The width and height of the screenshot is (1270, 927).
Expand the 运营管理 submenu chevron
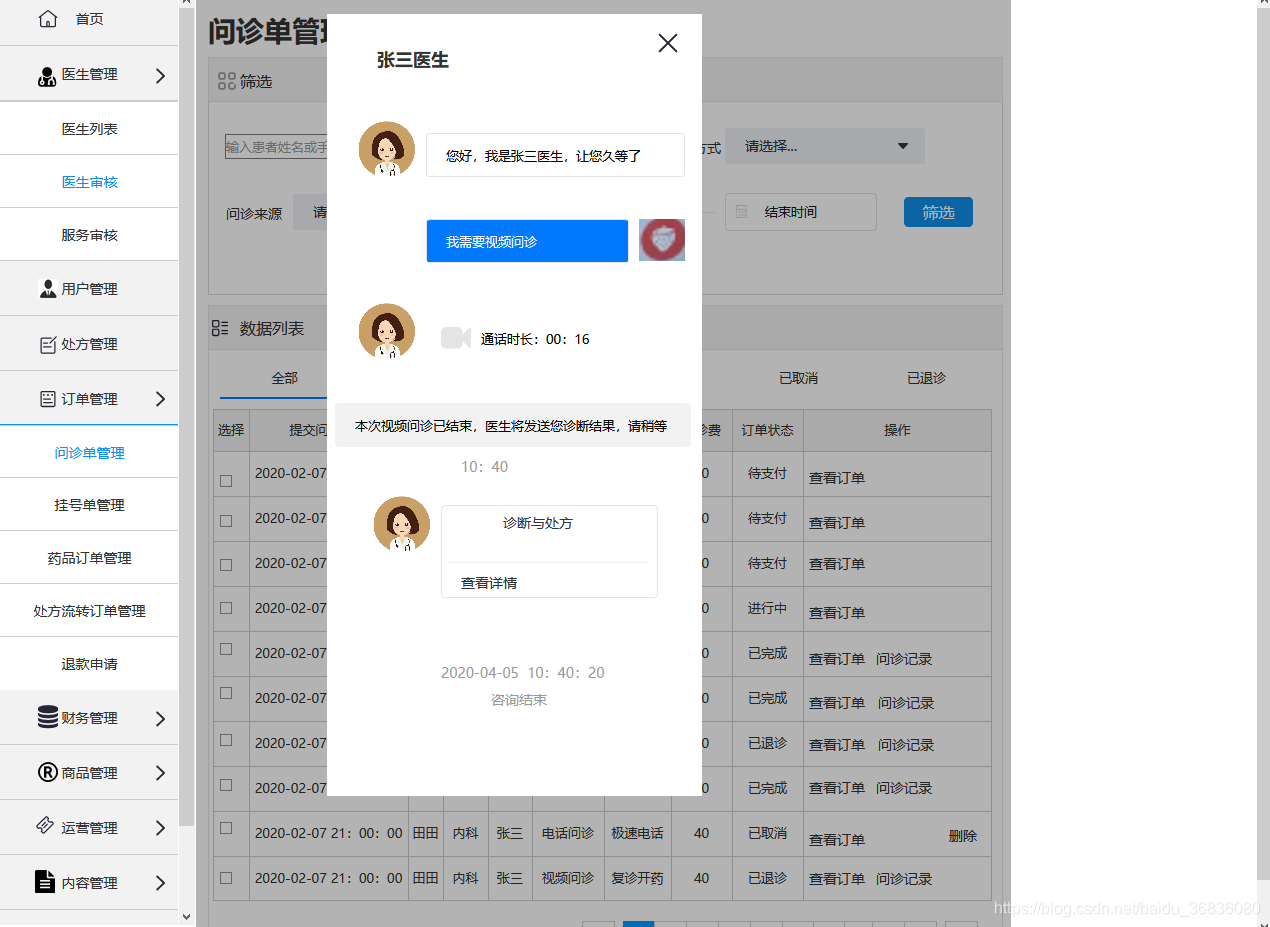point(160,827)
